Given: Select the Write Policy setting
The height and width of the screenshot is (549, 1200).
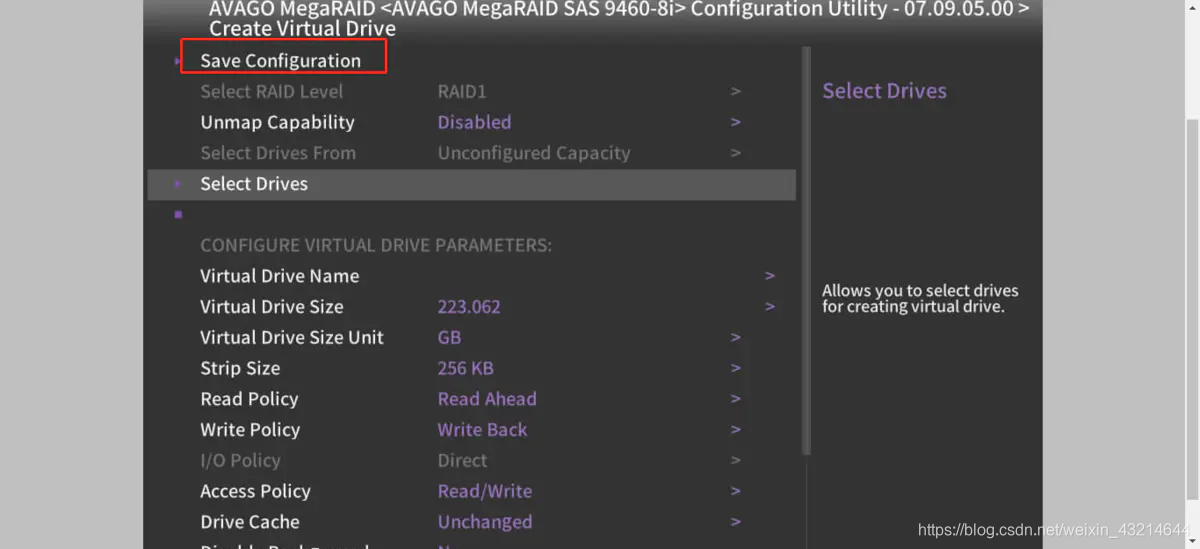Looking at the screenshot, I should (x=250, y=430).
